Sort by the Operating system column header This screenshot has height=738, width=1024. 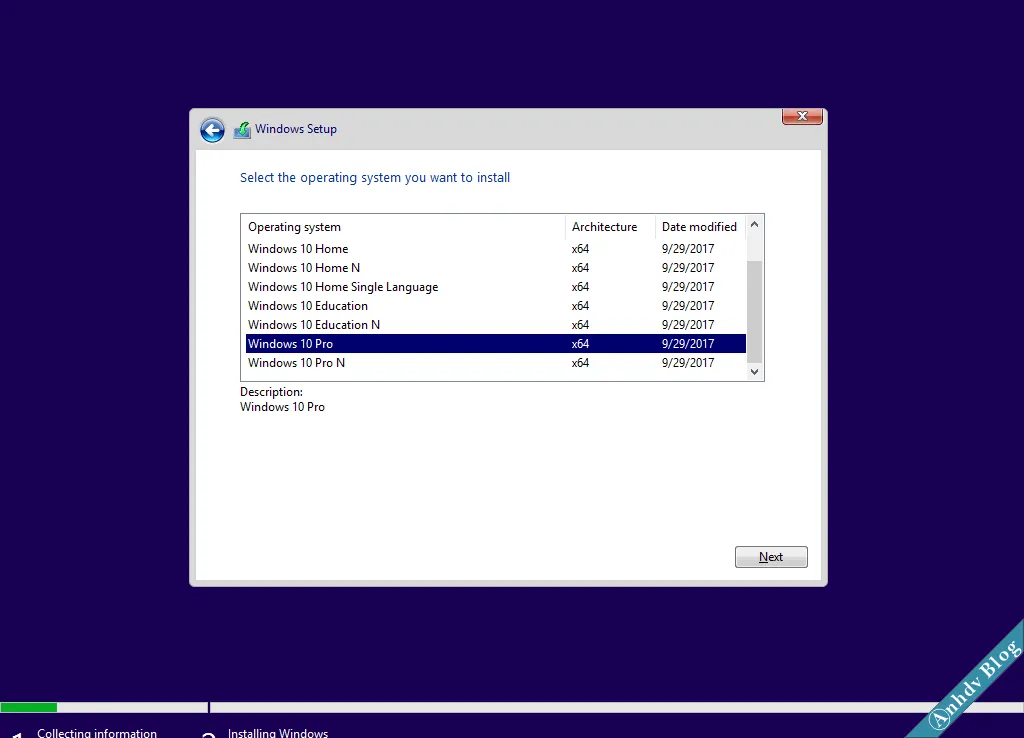coord(294,226)
